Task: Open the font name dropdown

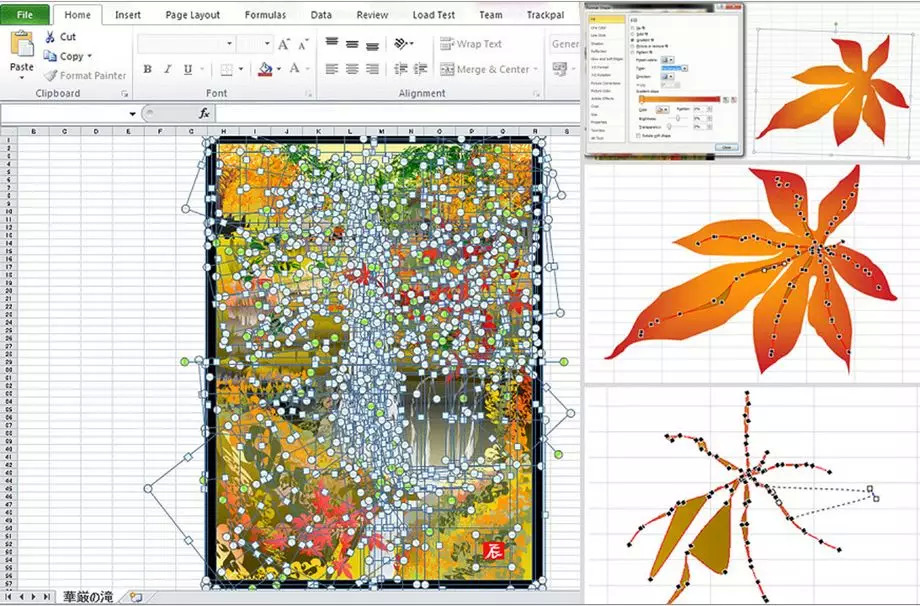Action: pyautogui.click(x=229, y=44)
